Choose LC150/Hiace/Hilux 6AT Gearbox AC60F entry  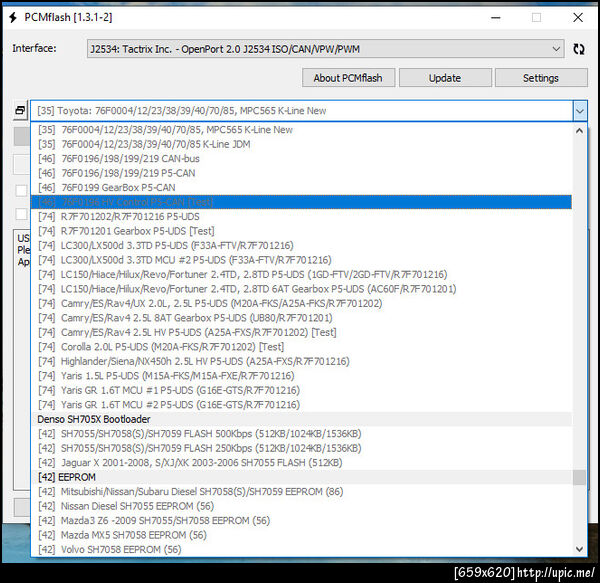(x=301, y=289)
